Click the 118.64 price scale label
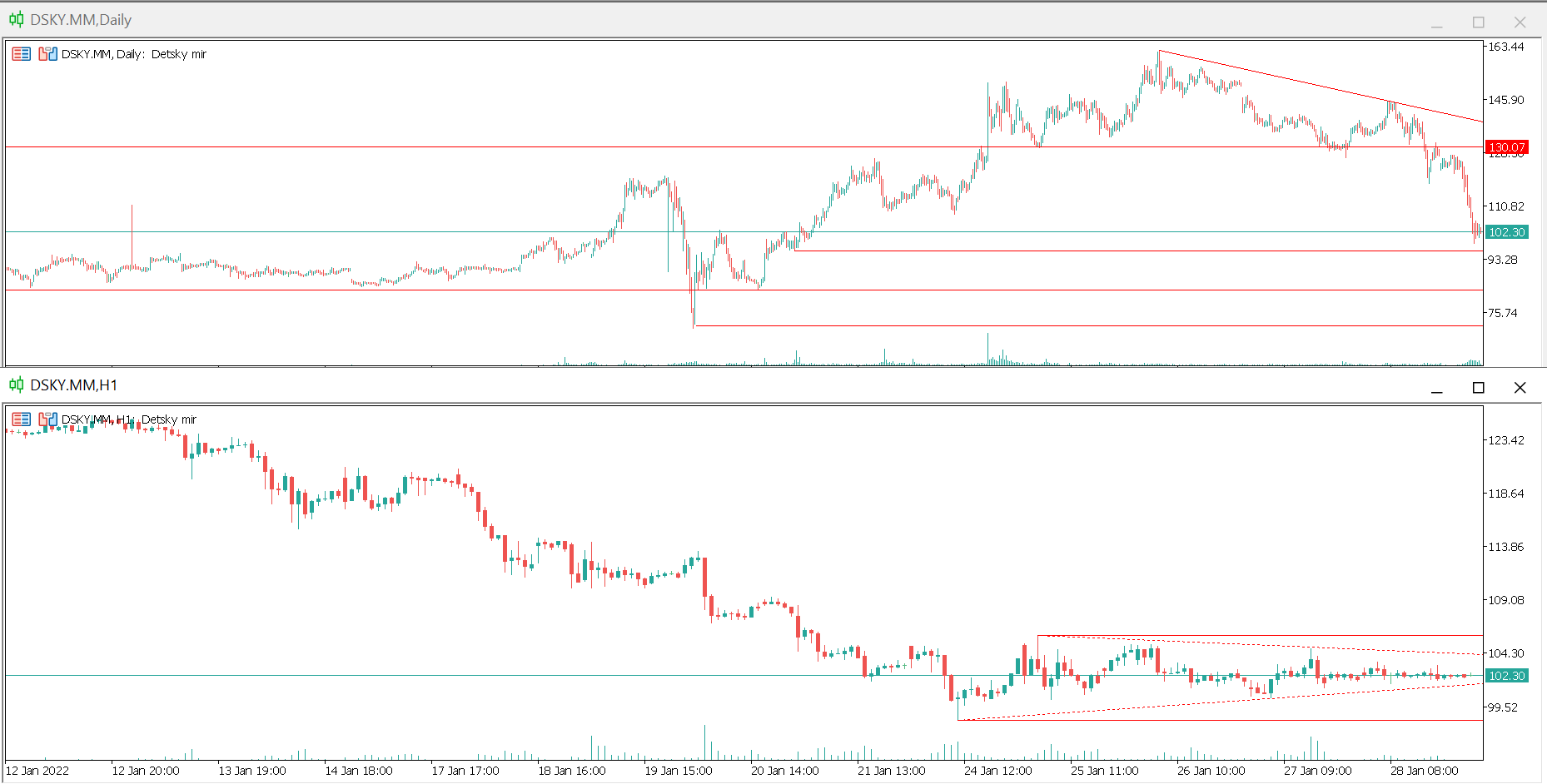 (x=1506, y=494)
